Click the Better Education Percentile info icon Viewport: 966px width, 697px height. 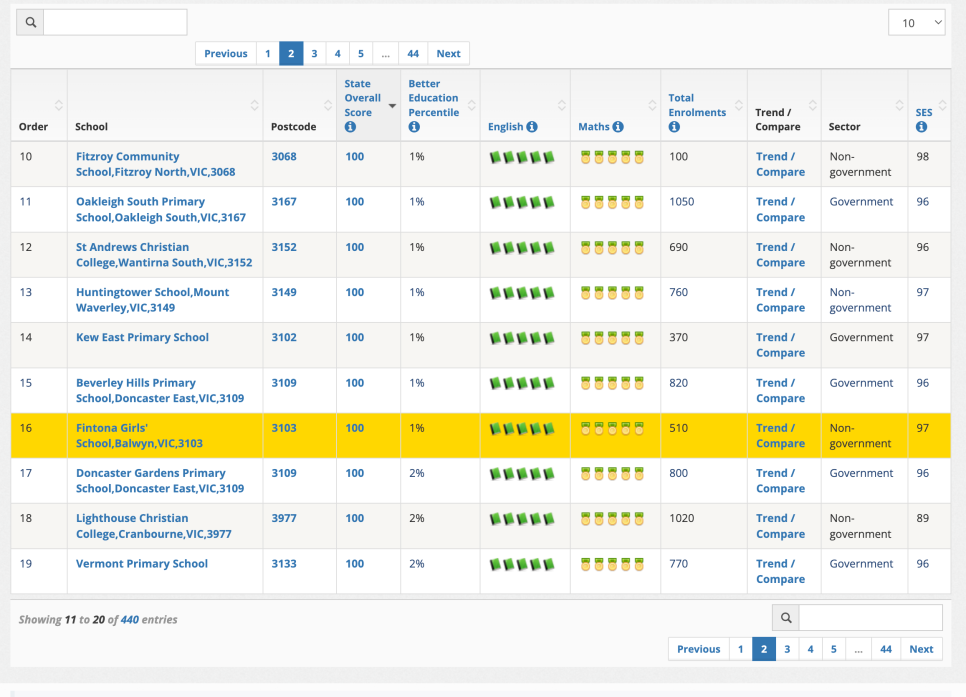414,127
